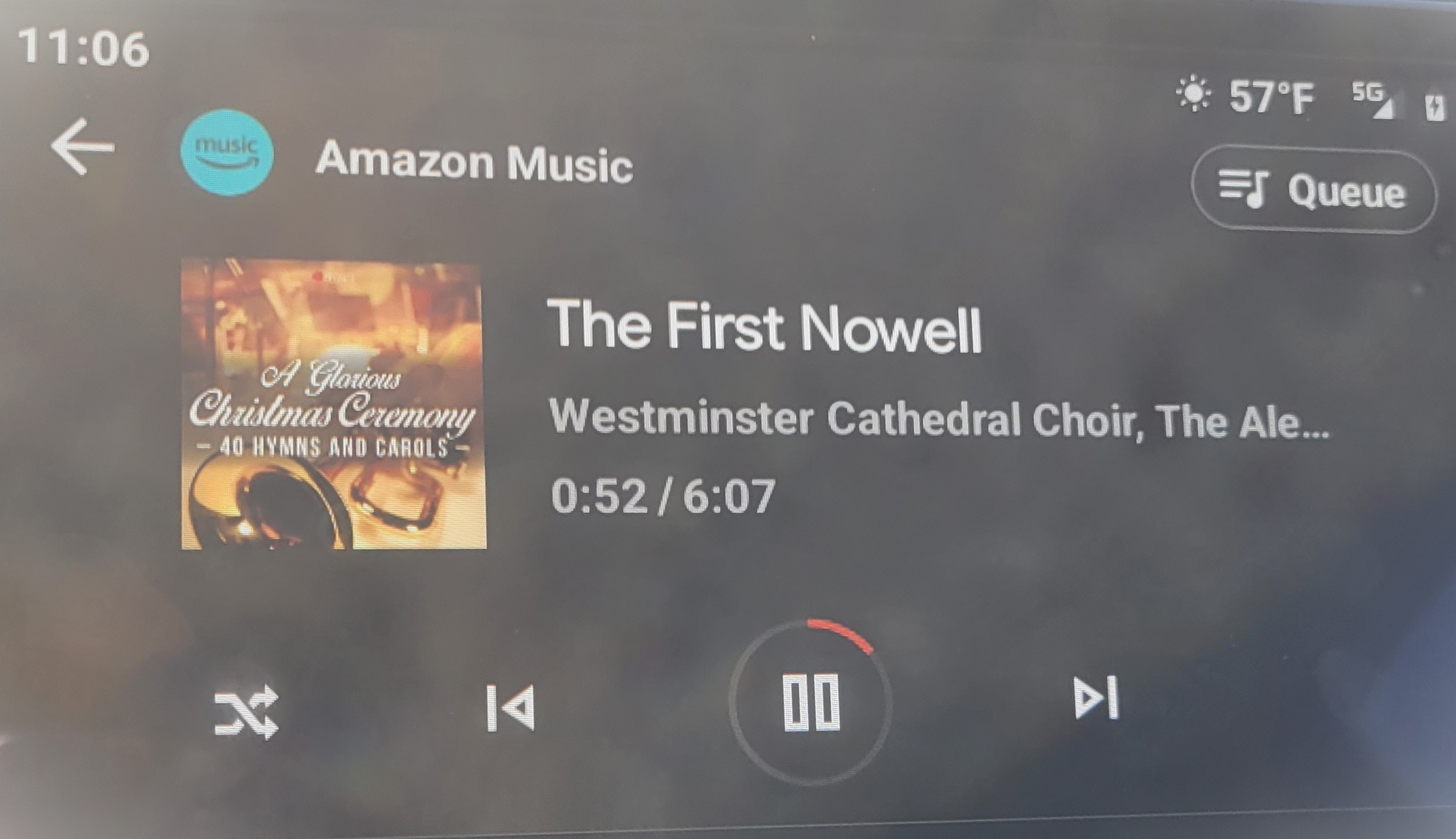Tap the 6:07 total duration

click(729, 496)
